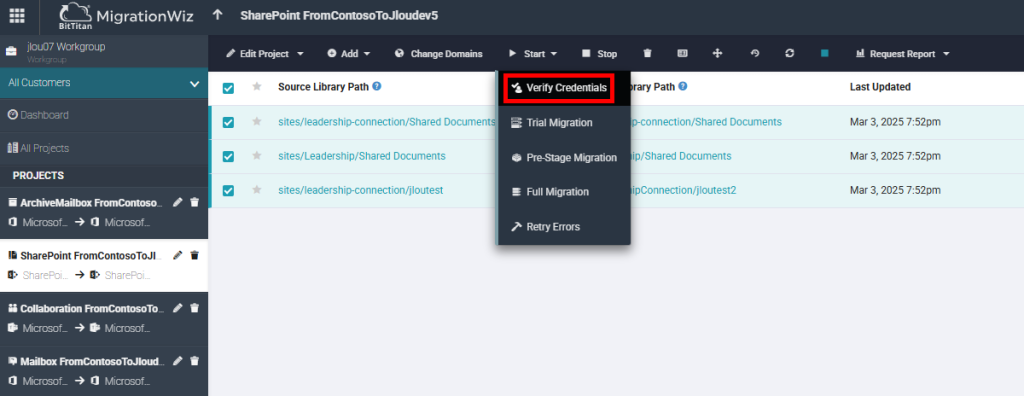Click the Source Library Path column header
This screenshot has height=396, width=1024.
(x=323, y=86)
